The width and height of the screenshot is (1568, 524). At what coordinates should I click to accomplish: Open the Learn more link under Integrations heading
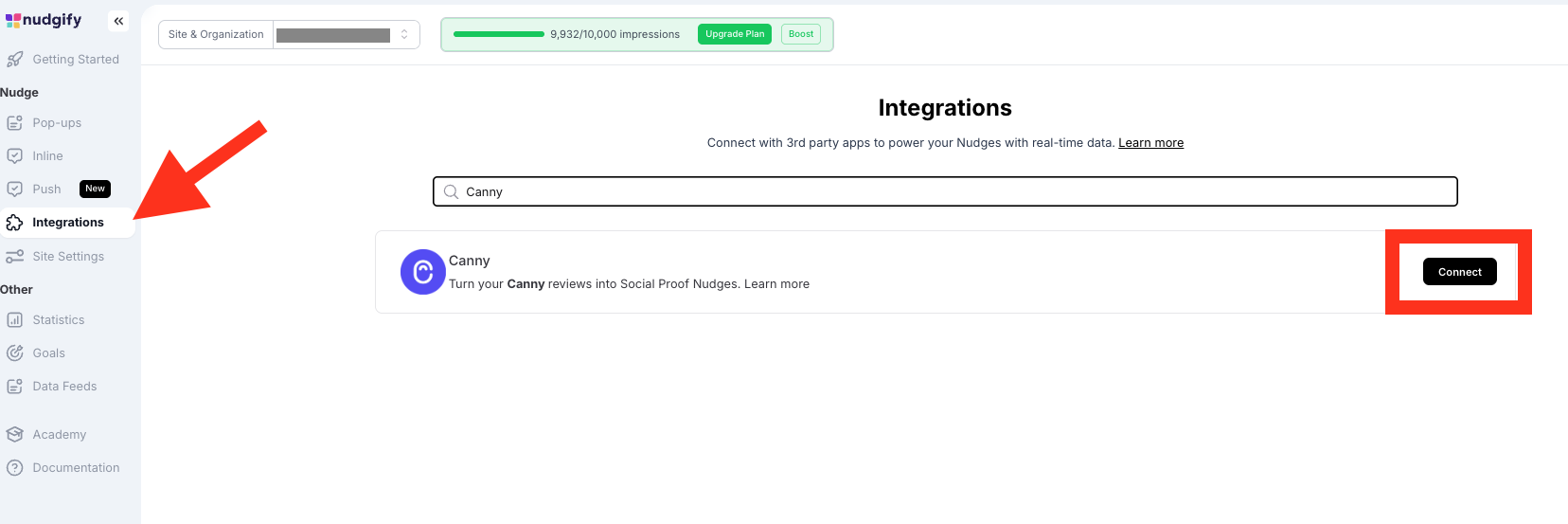coord(1150,143)
